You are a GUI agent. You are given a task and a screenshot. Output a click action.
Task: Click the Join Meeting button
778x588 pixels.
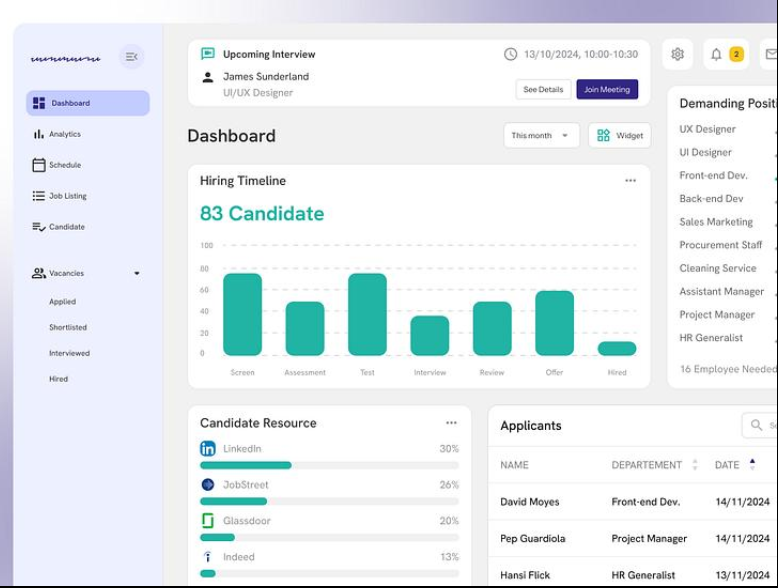[x=607, y=89]
